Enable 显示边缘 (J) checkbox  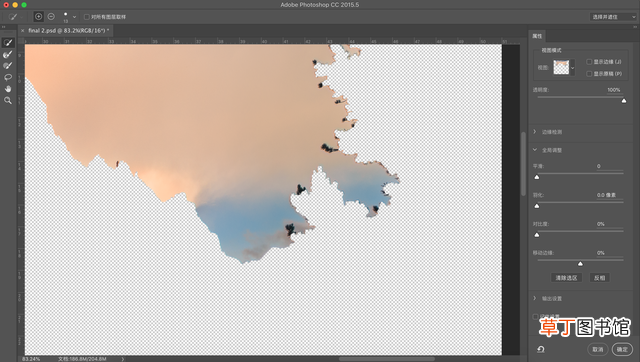click(x=589, y=62)
